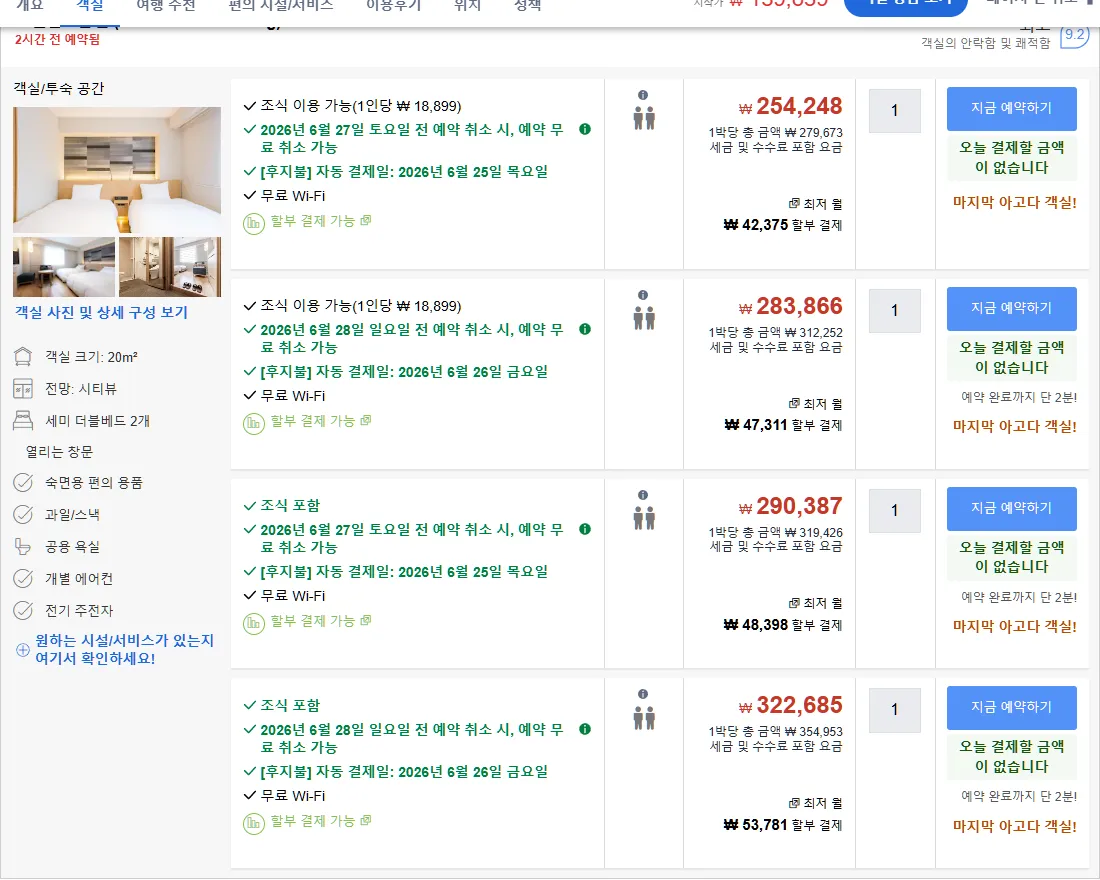Open the 객실 사진 및 상세 구성 보기 link
The image size is (1100, 880).
click(102, 312)
